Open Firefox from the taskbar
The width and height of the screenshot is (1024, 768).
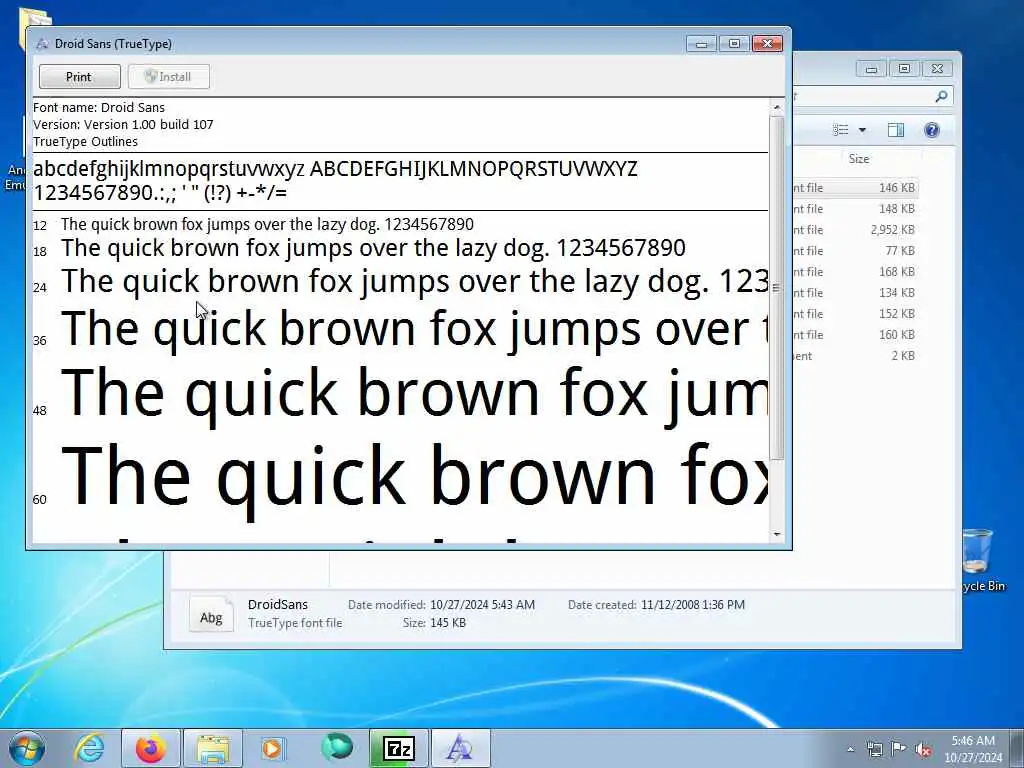tap(151, 748)
